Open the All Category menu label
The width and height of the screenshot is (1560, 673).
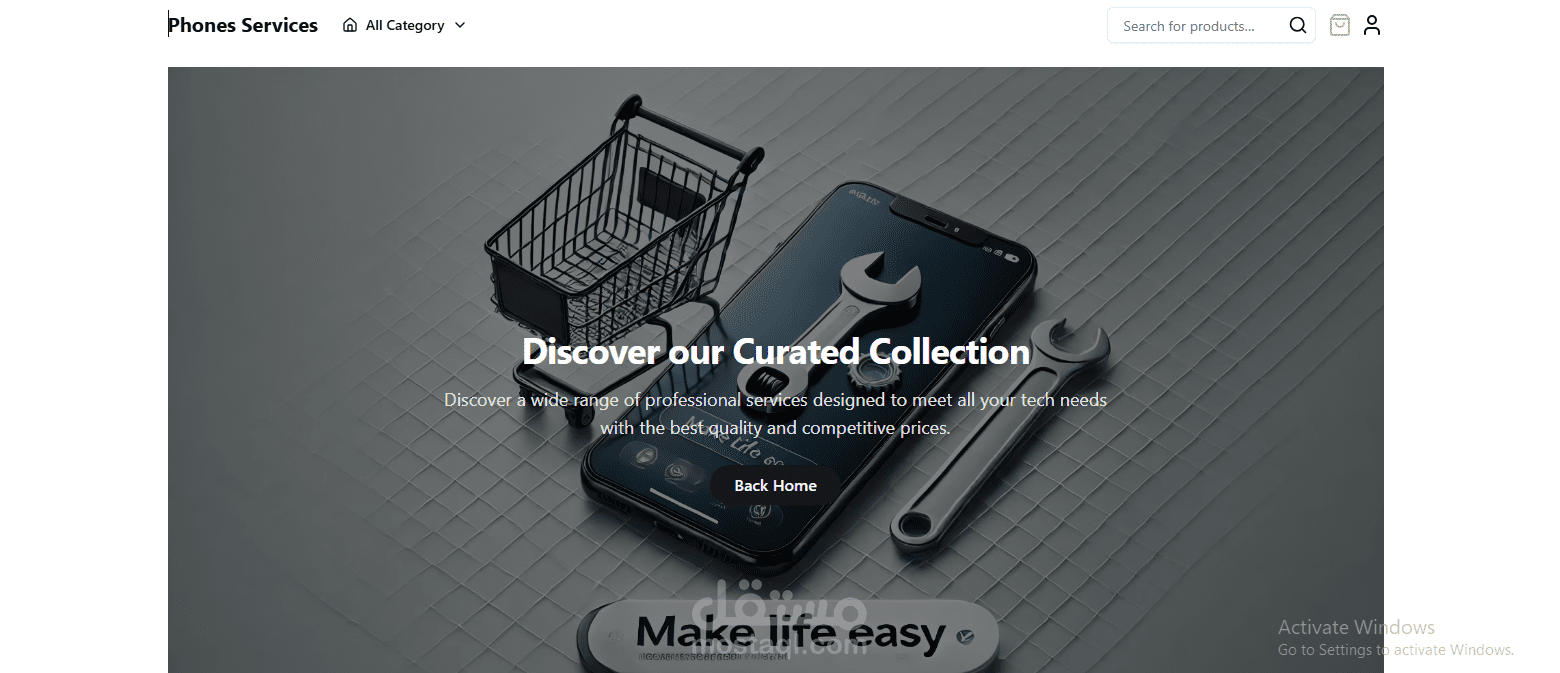(x=405, y=25)
